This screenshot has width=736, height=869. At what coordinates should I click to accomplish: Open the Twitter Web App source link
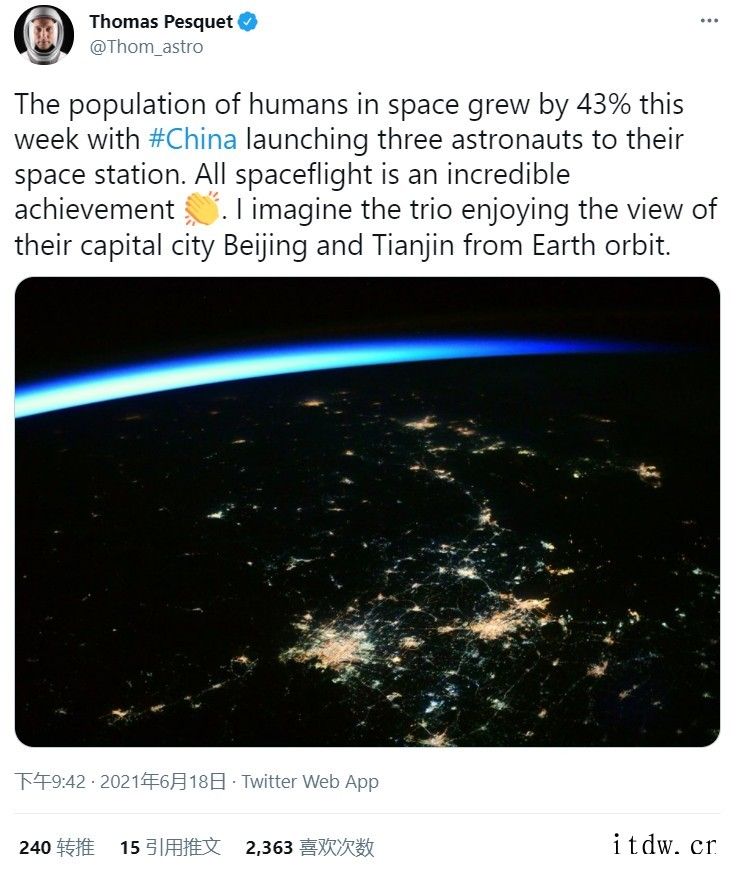[310, 781]
